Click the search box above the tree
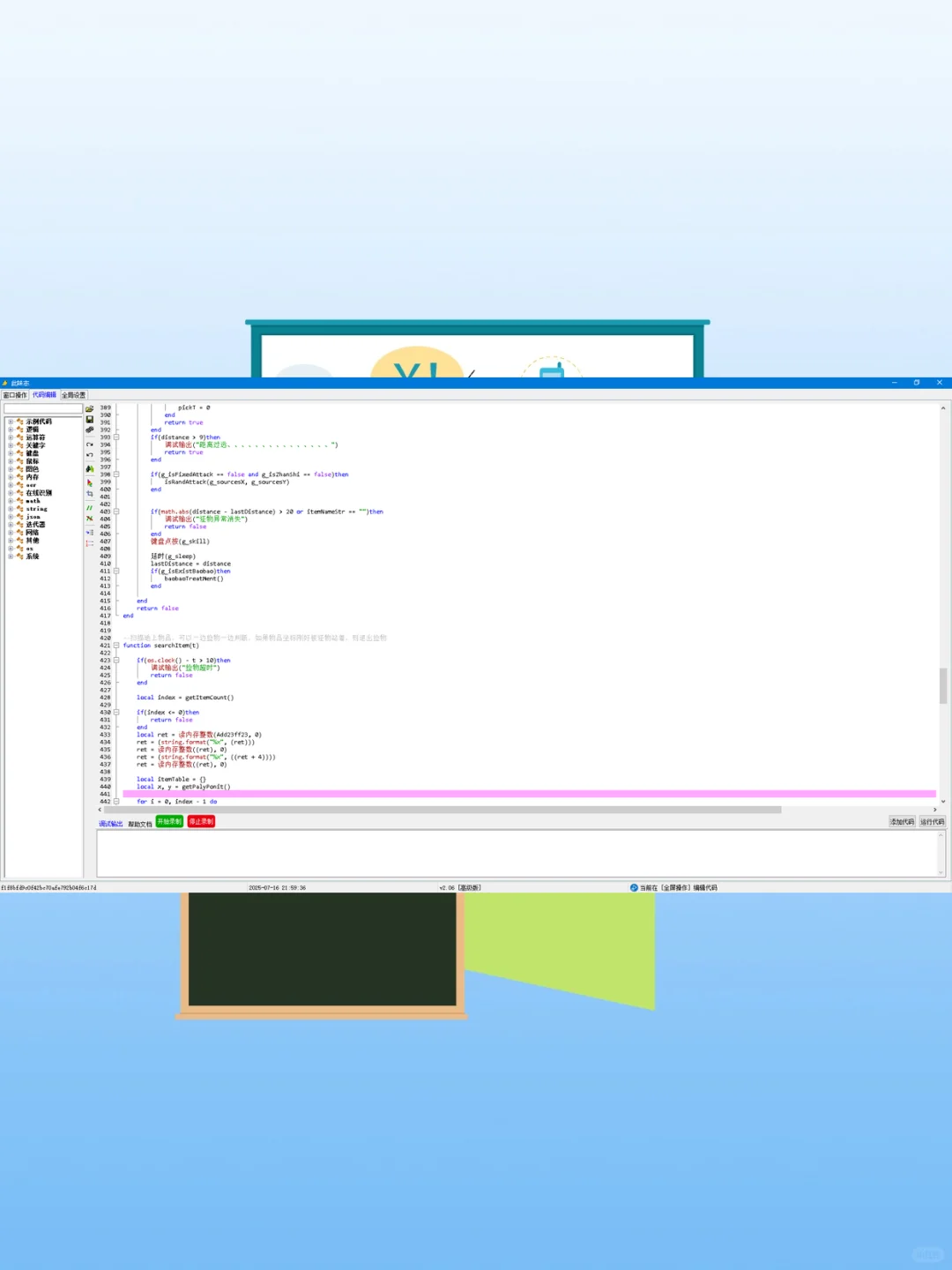Screen dimensions: 952x1270 tap(43, 409)
